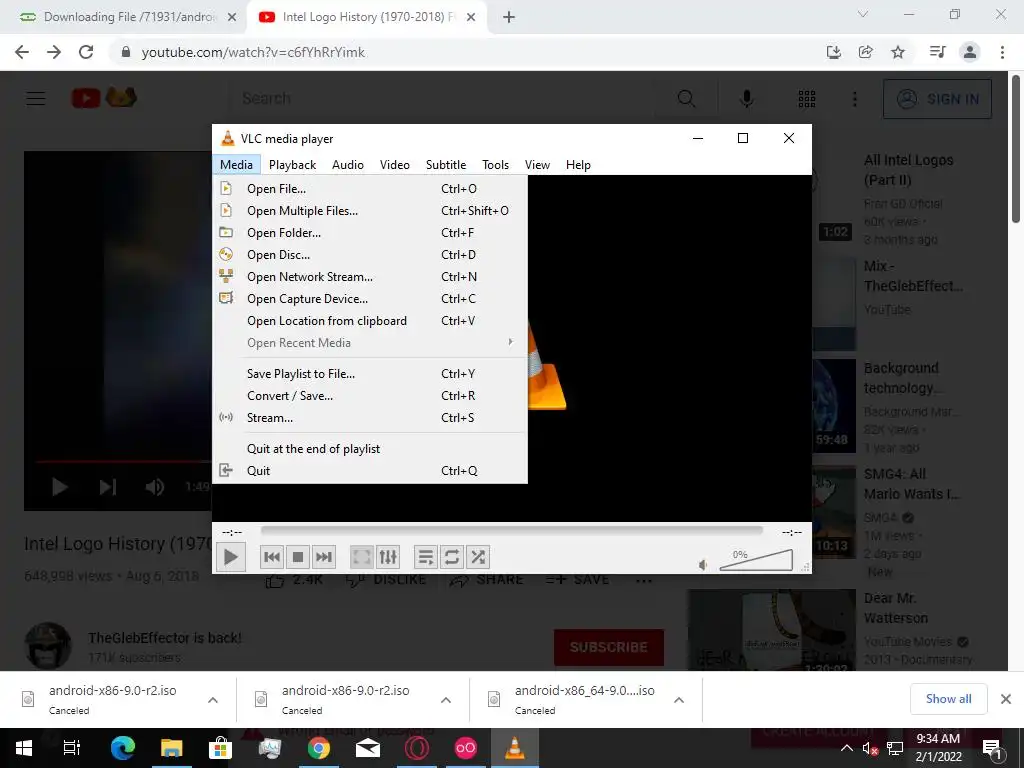This screenshot has width=1024, height=768.
Task: Open Chrome profile avatar
Action: coord(970,52)
